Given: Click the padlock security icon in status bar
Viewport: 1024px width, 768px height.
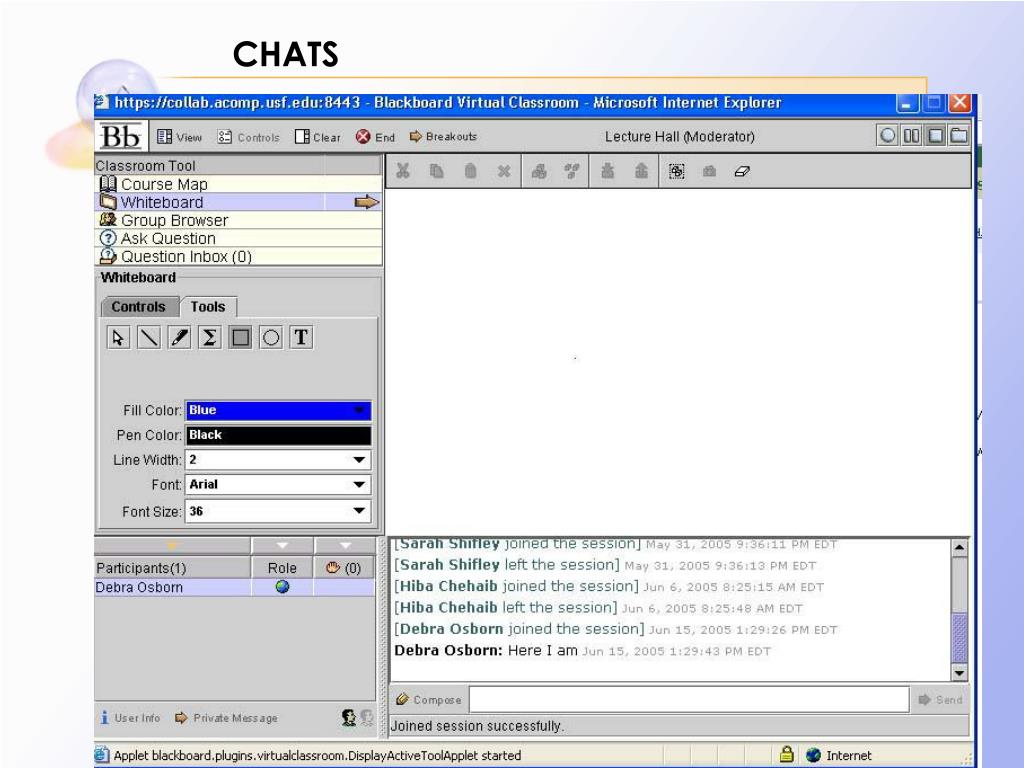Looking at the screenshot, I should pyautogui.click(x=787, y=754).
